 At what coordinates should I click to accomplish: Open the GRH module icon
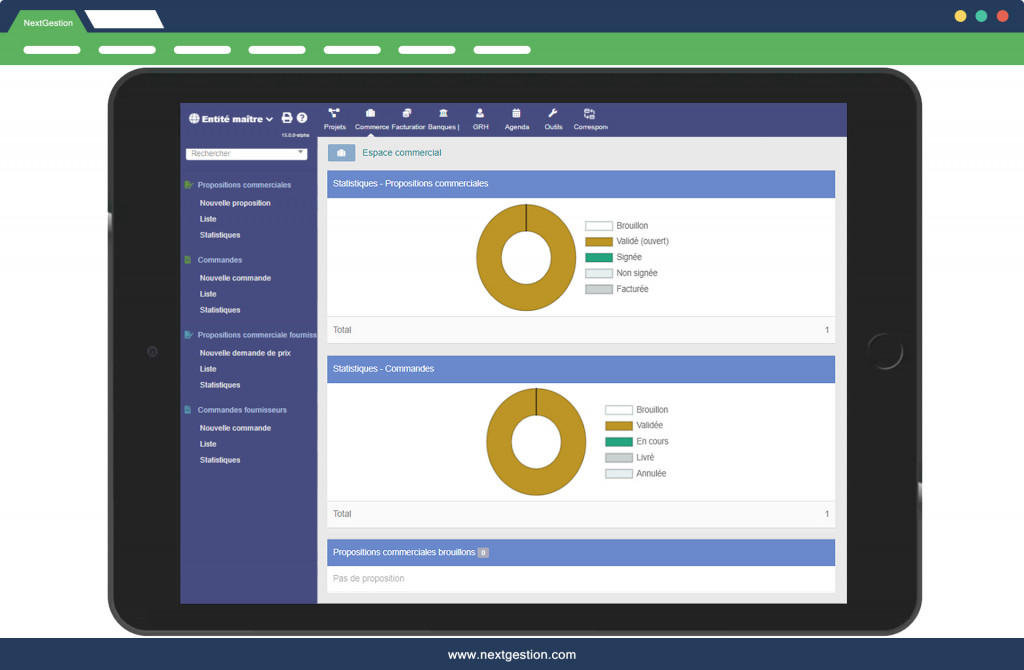click(x=480, y=114)
